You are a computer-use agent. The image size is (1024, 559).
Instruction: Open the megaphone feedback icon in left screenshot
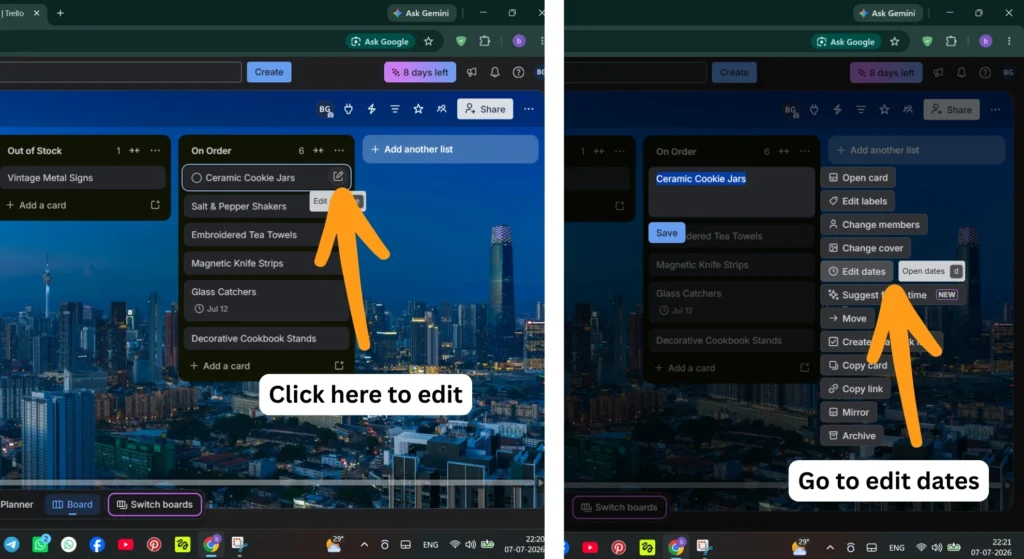472,72
